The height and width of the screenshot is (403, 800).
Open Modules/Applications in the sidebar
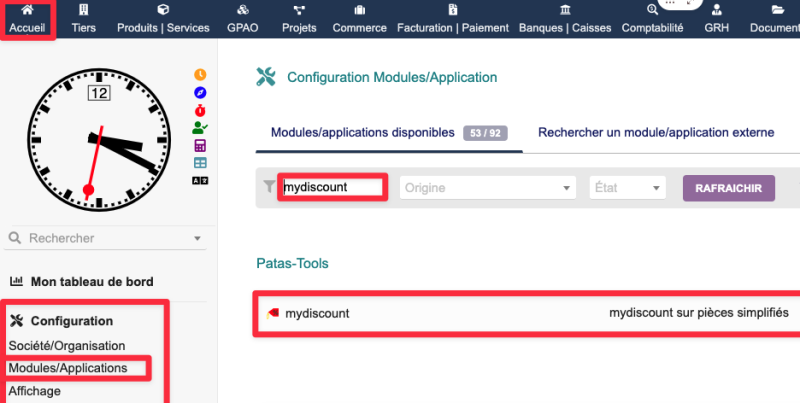[x=68, y=368]
